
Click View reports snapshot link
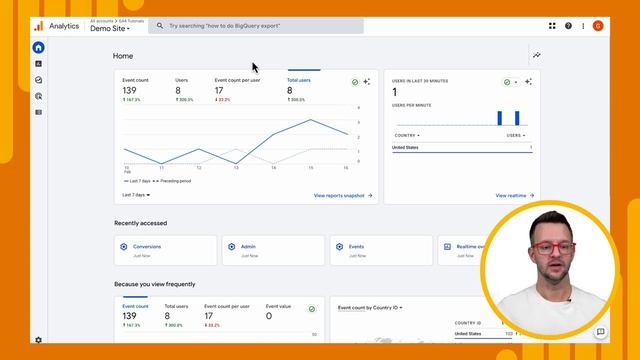click(343, 196)
